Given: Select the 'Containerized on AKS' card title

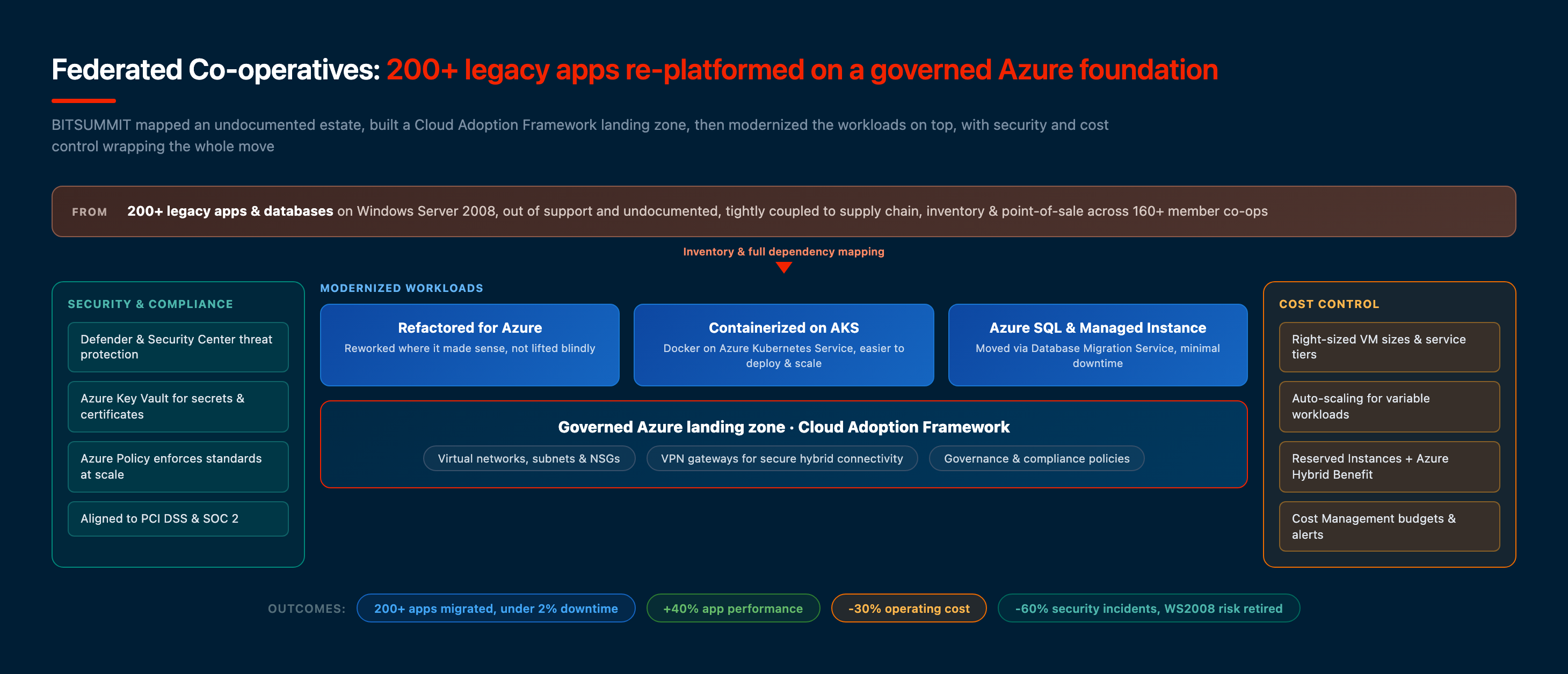Looking at the screenshot, I should click(783, 327).
